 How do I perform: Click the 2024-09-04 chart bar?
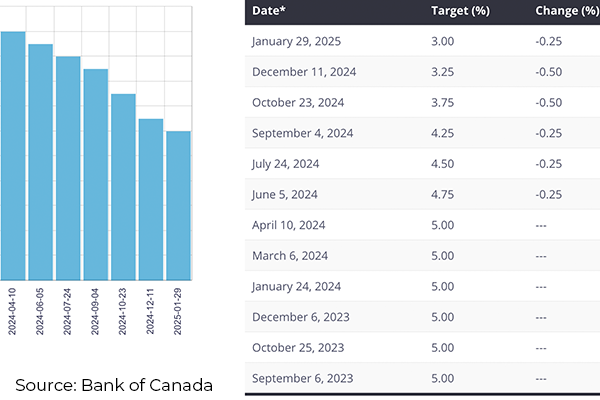95,174
